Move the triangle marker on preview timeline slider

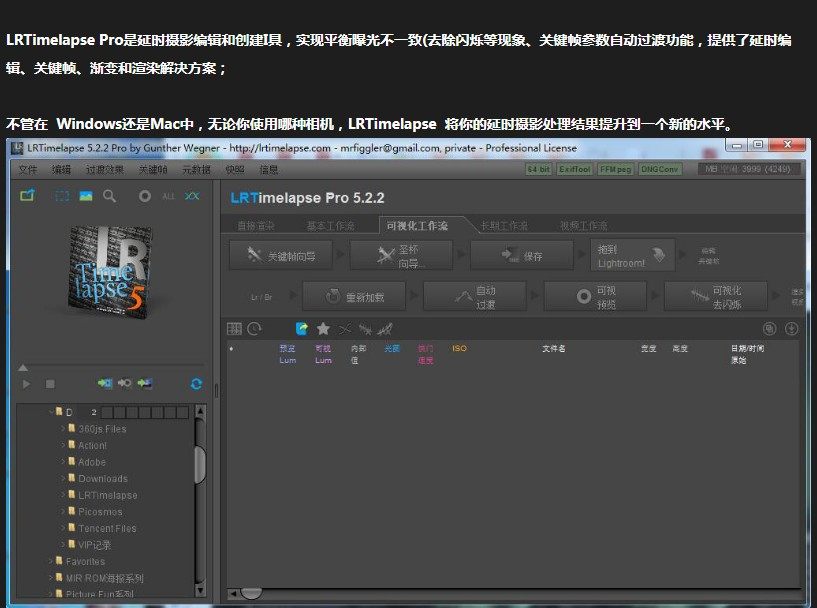23,368
